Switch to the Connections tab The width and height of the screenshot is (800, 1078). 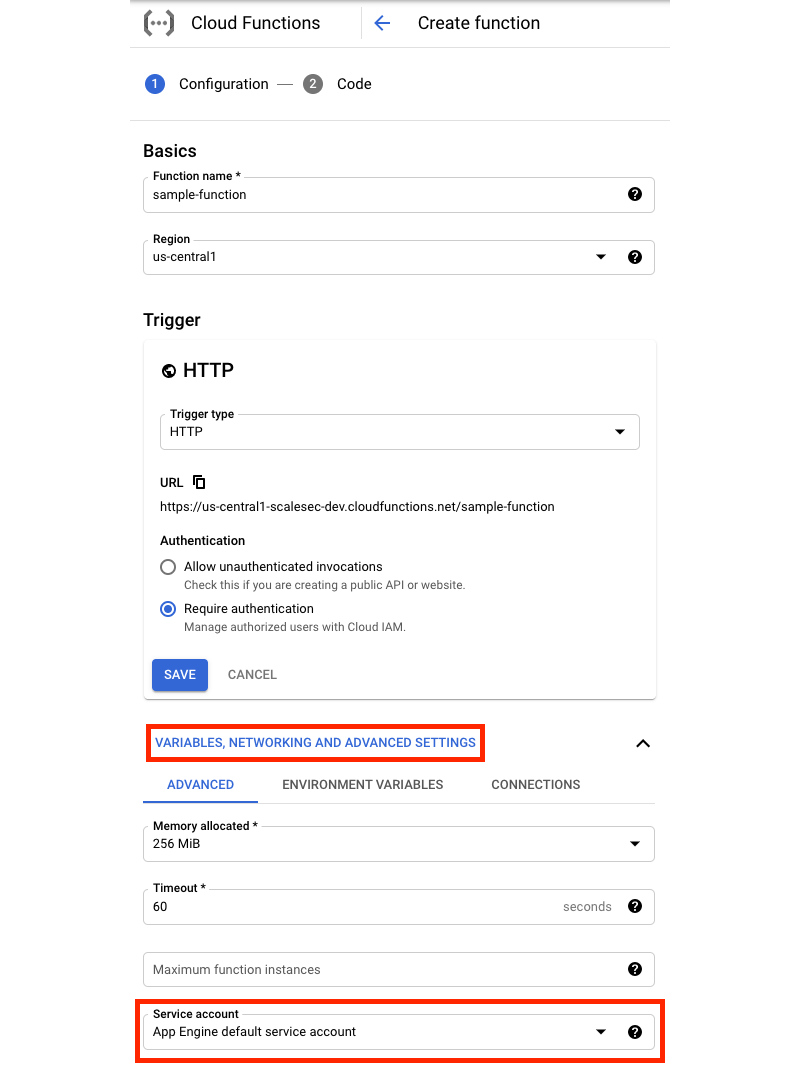tap(536, 785)
